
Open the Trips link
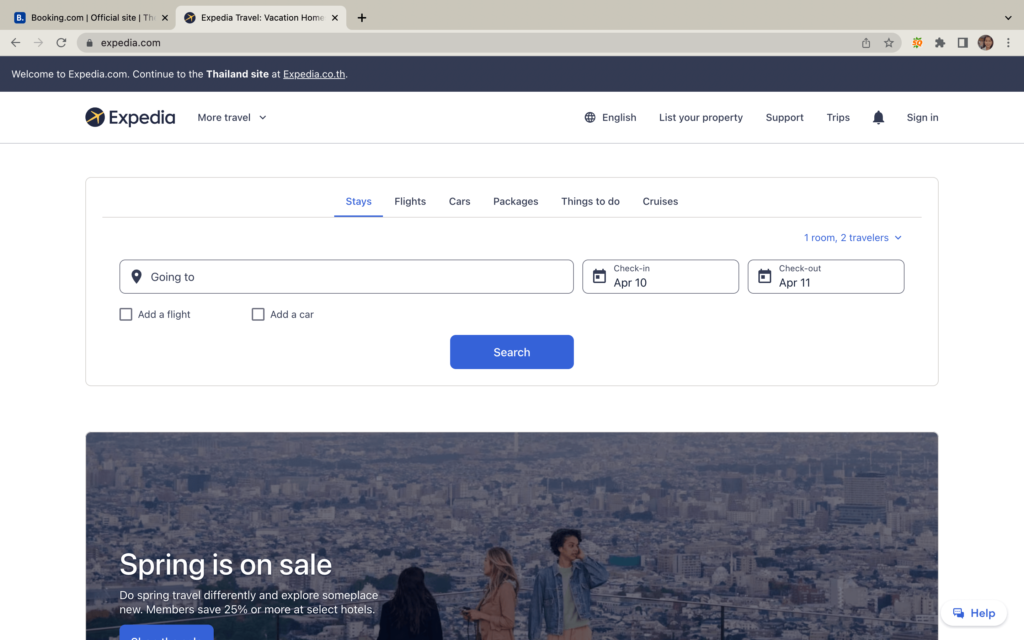838,118
